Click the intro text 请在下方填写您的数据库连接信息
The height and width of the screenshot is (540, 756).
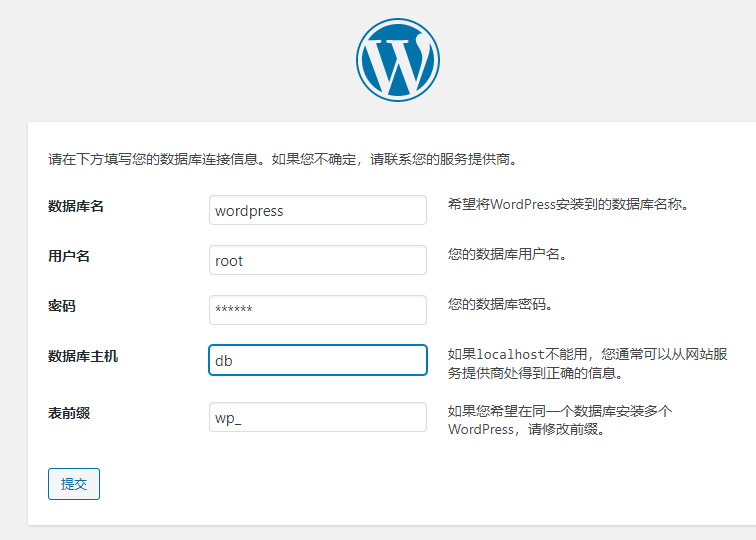click(155, 159)
